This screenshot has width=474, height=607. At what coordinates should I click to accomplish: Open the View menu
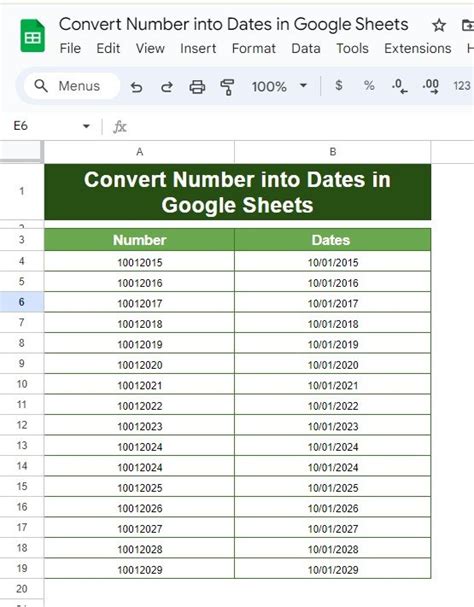150,48
